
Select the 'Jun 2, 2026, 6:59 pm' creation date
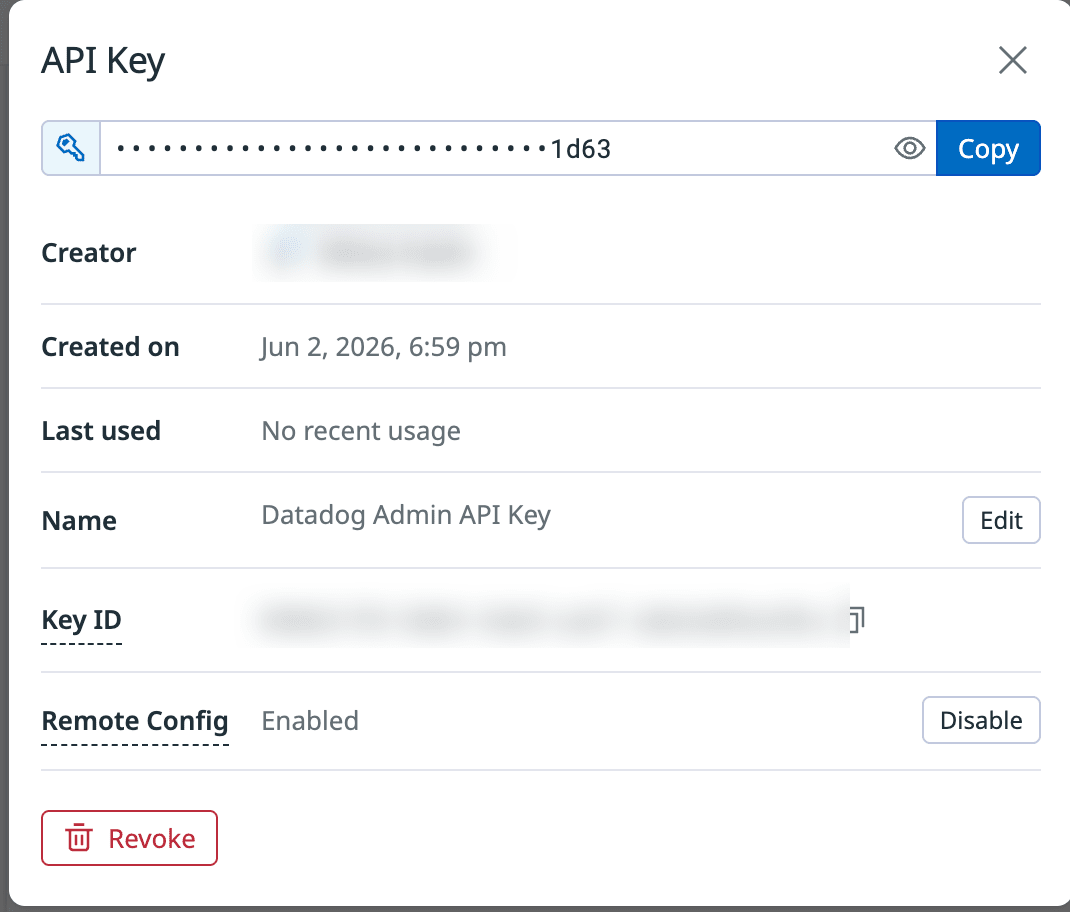(x=384, y=347)
